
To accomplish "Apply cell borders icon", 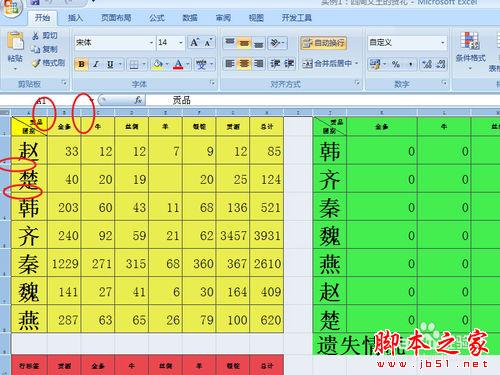I will click(134, 64).
